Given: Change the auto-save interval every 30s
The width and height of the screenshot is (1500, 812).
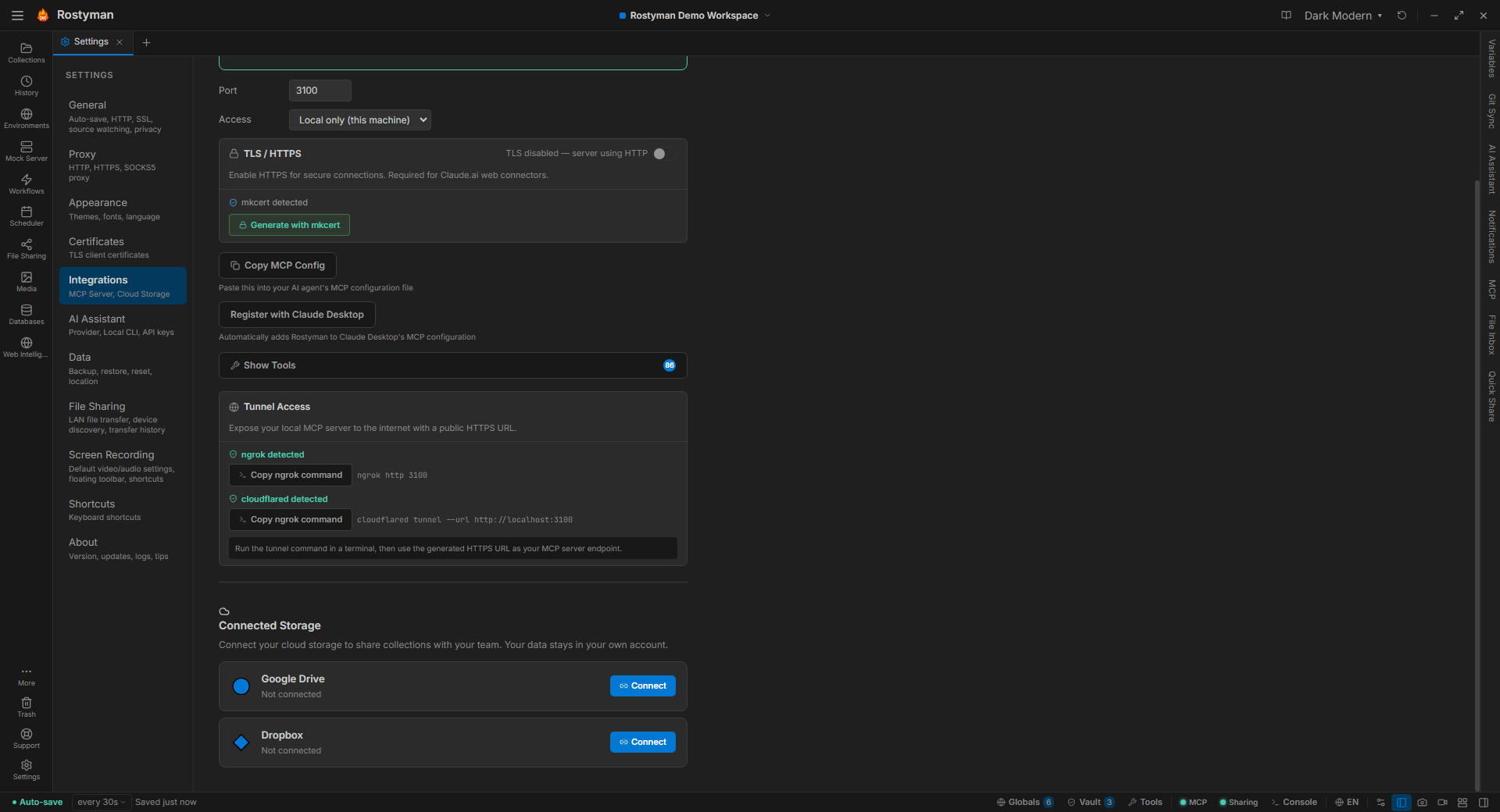Looking at the screenshot, I should pos(101,802).
